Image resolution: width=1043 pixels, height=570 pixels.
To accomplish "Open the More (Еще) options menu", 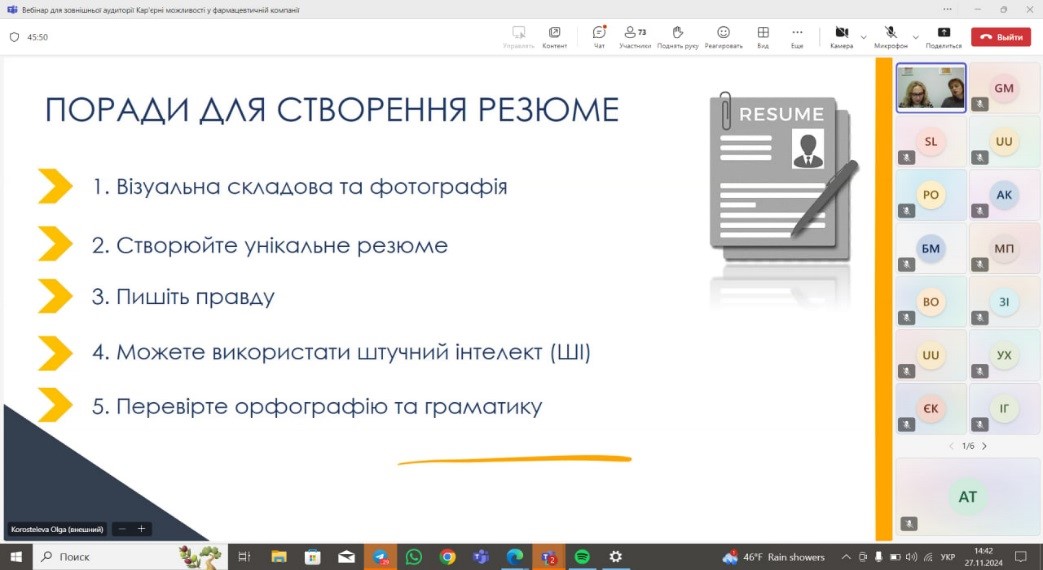I will point(797,36).
